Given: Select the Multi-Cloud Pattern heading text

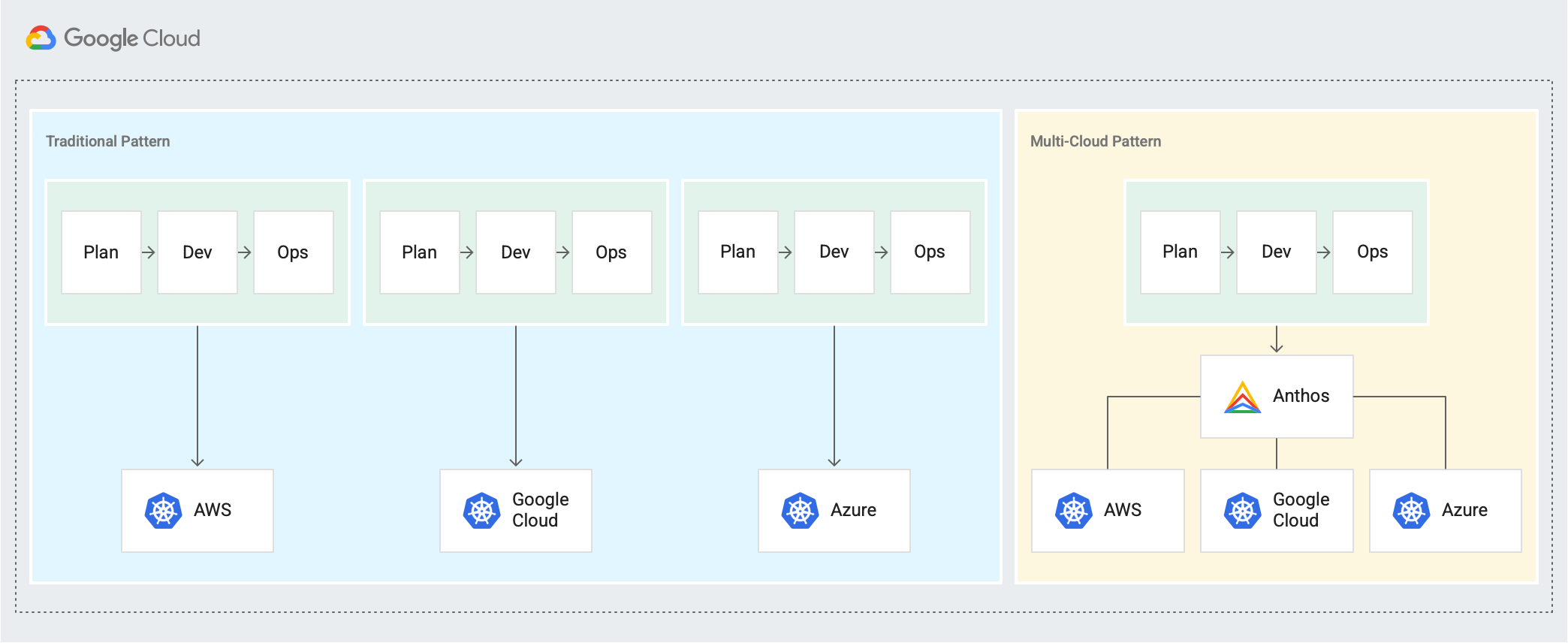Looking at the screenshot, I should (1095, 141).
